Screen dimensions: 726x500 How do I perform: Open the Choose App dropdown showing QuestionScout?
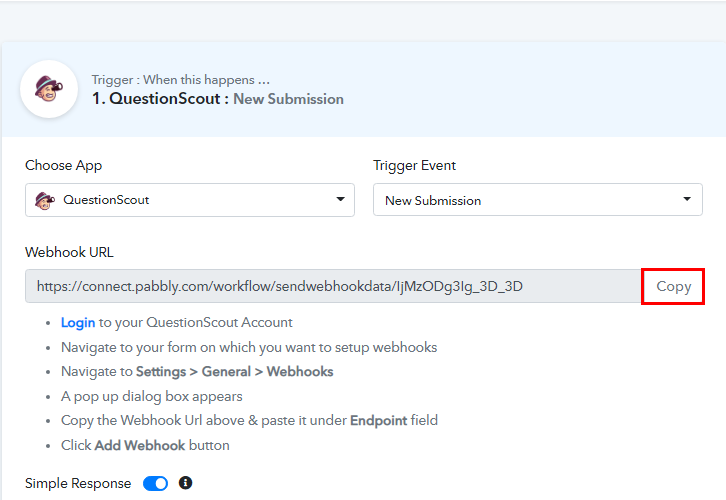[x=190, y=200]
